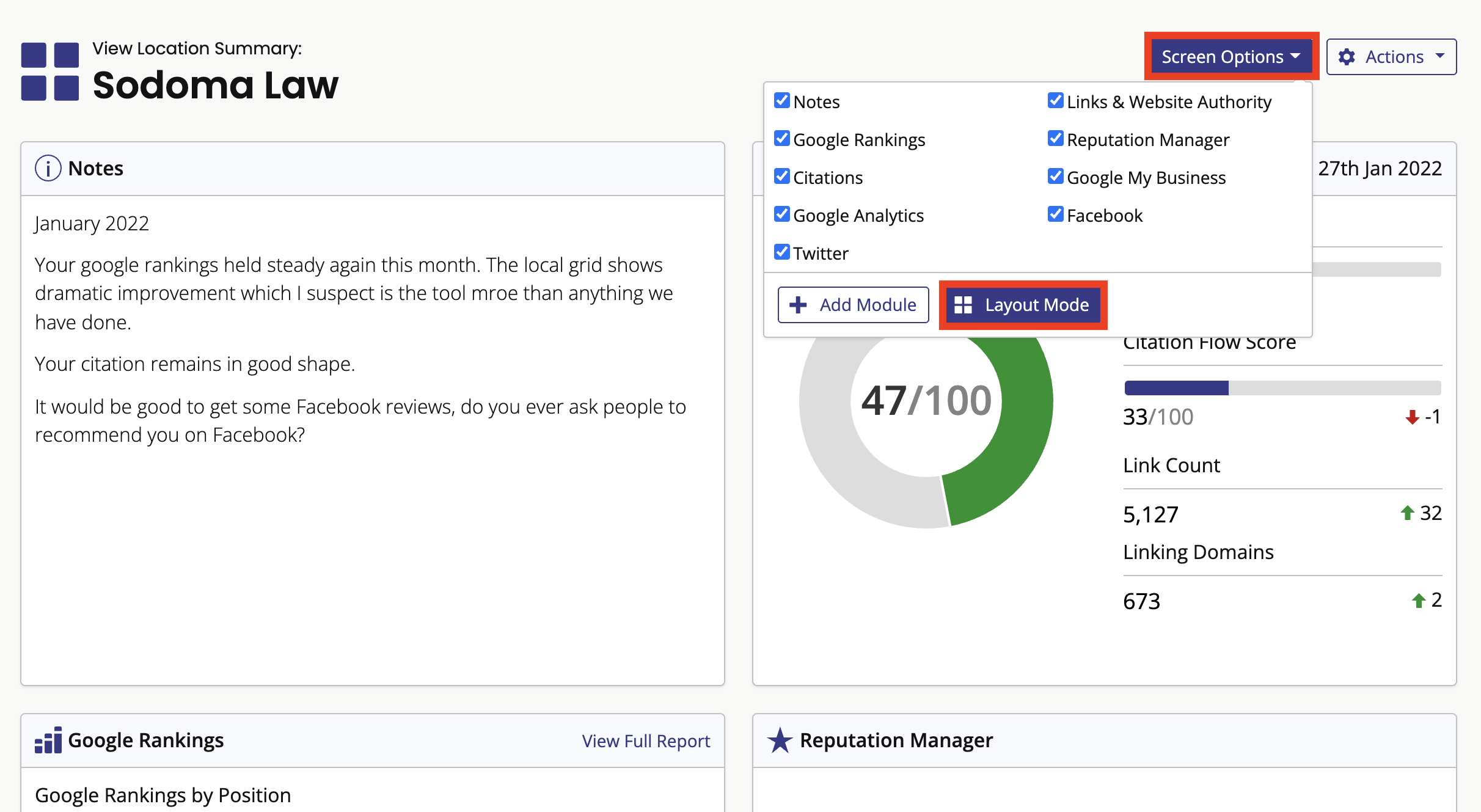Image resolution: width=1481 pixels, height=812 pixels.
Task: Click the red down arrow beside -1
Action: point(1412,417)
